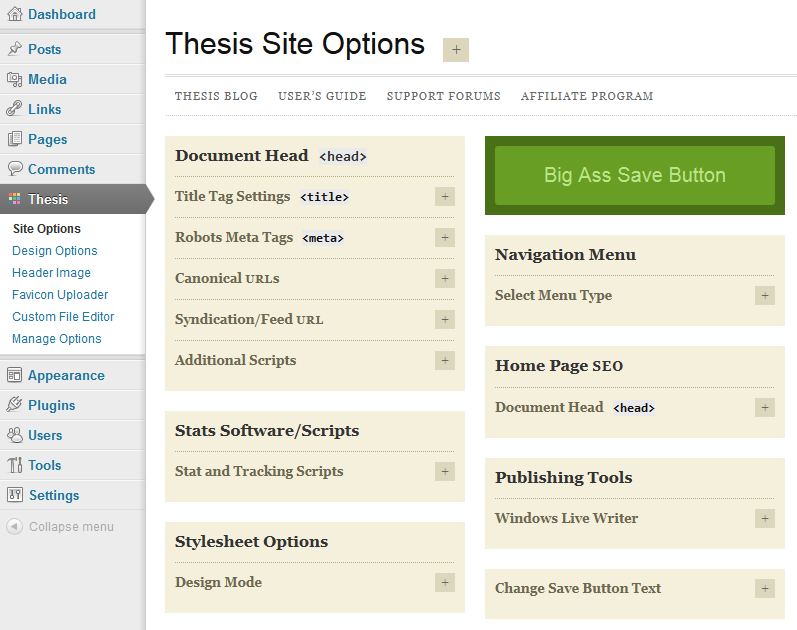Click the Windows Live Writer label
The image size is (797, 630).
(x=567, y=518)
